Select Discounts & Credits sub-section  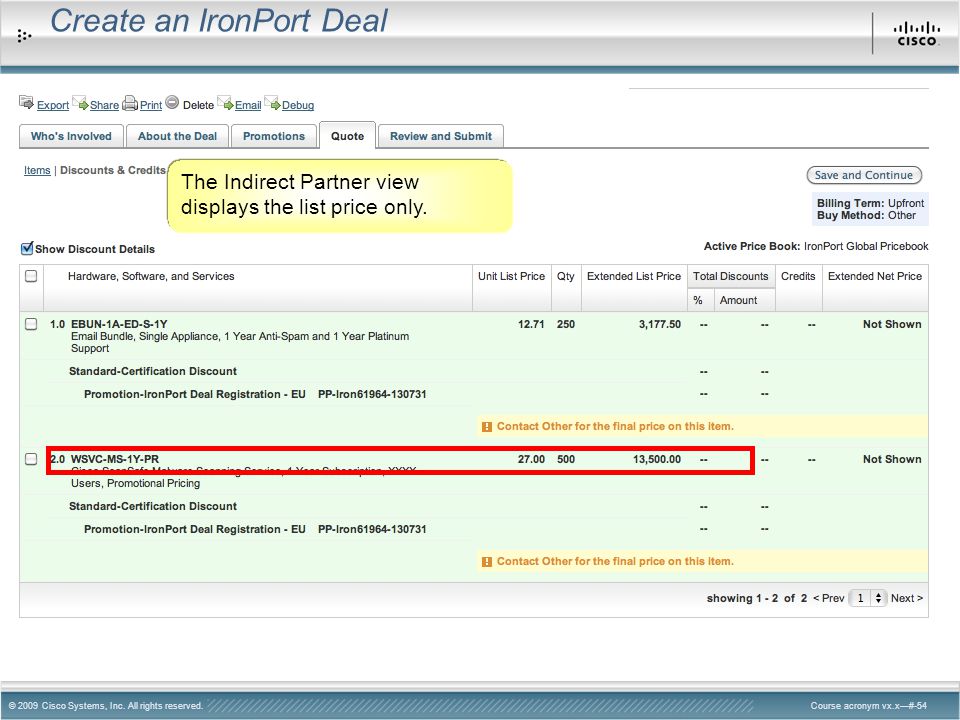[x=113, y=170]
